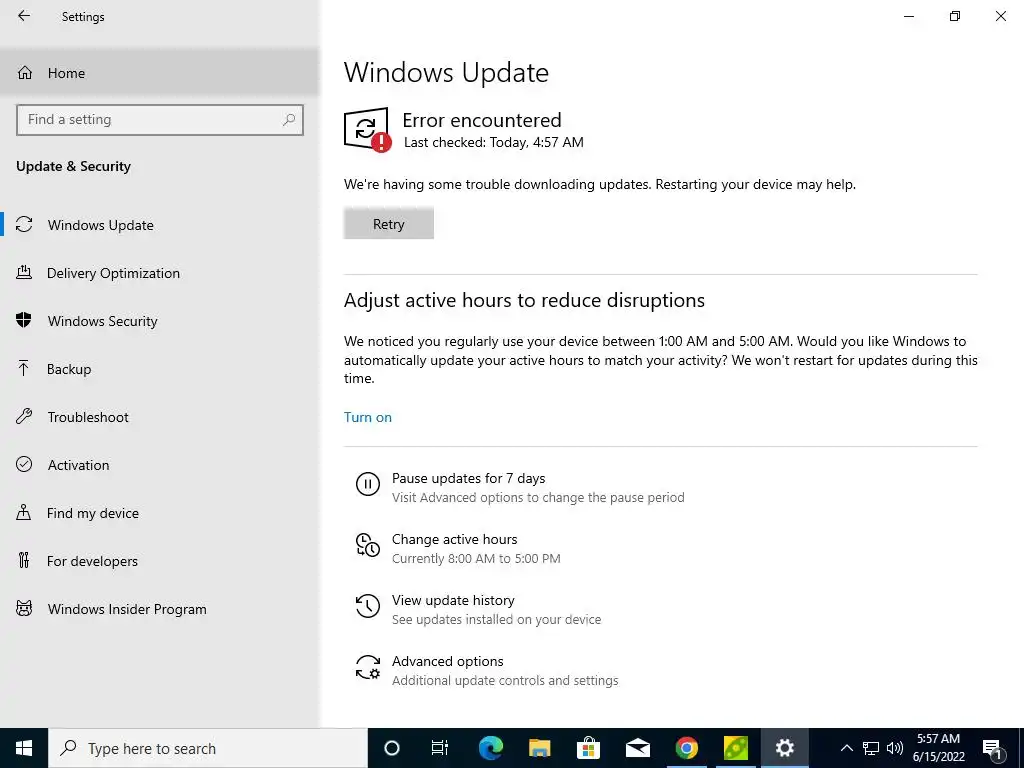Open the Action Center notifications icon
The image size is (1024, 768).
(992, 748)
